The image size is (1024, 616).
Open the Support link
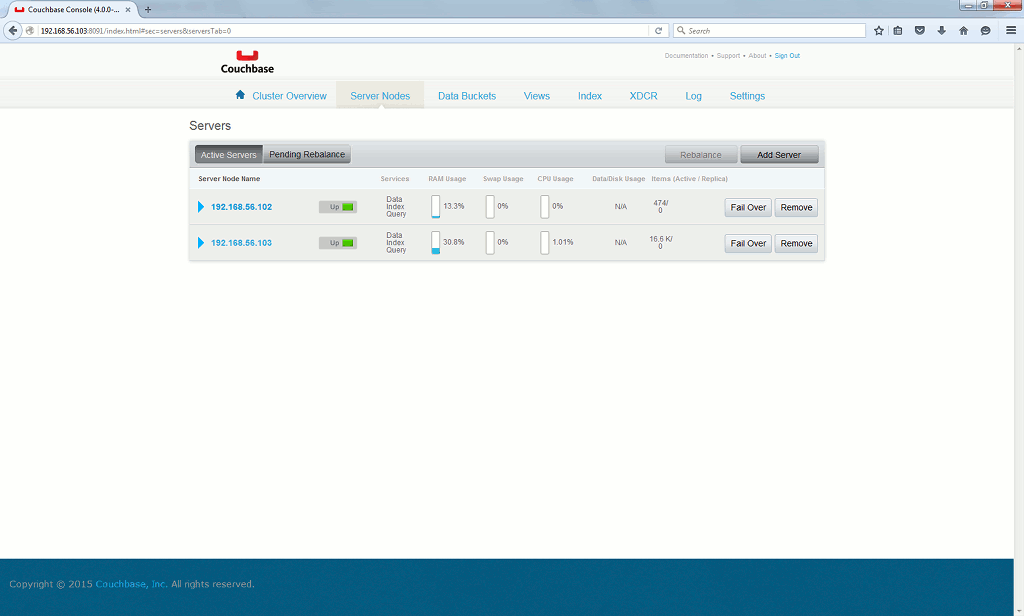tap(728, 56)
